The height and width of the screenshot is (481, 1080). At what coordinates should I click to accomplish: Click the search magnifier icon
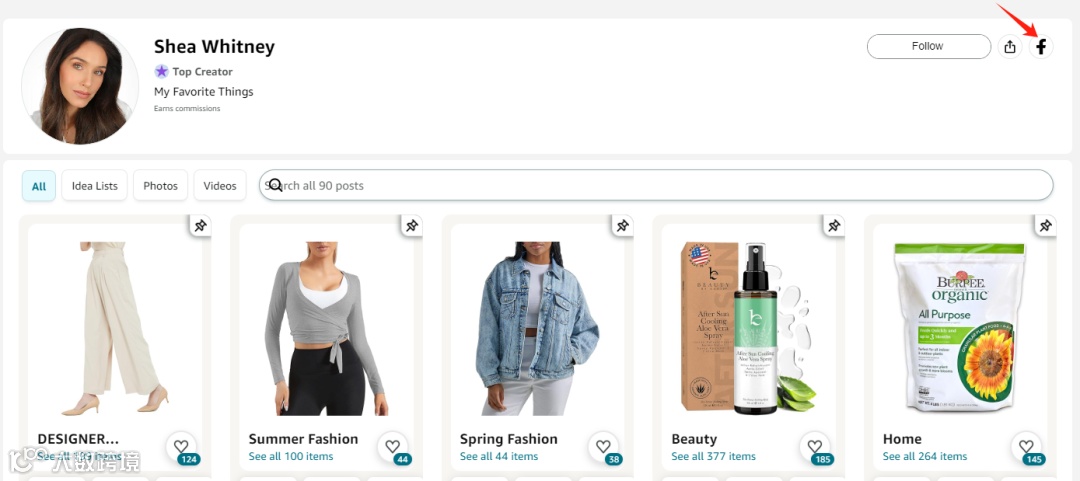275,185
